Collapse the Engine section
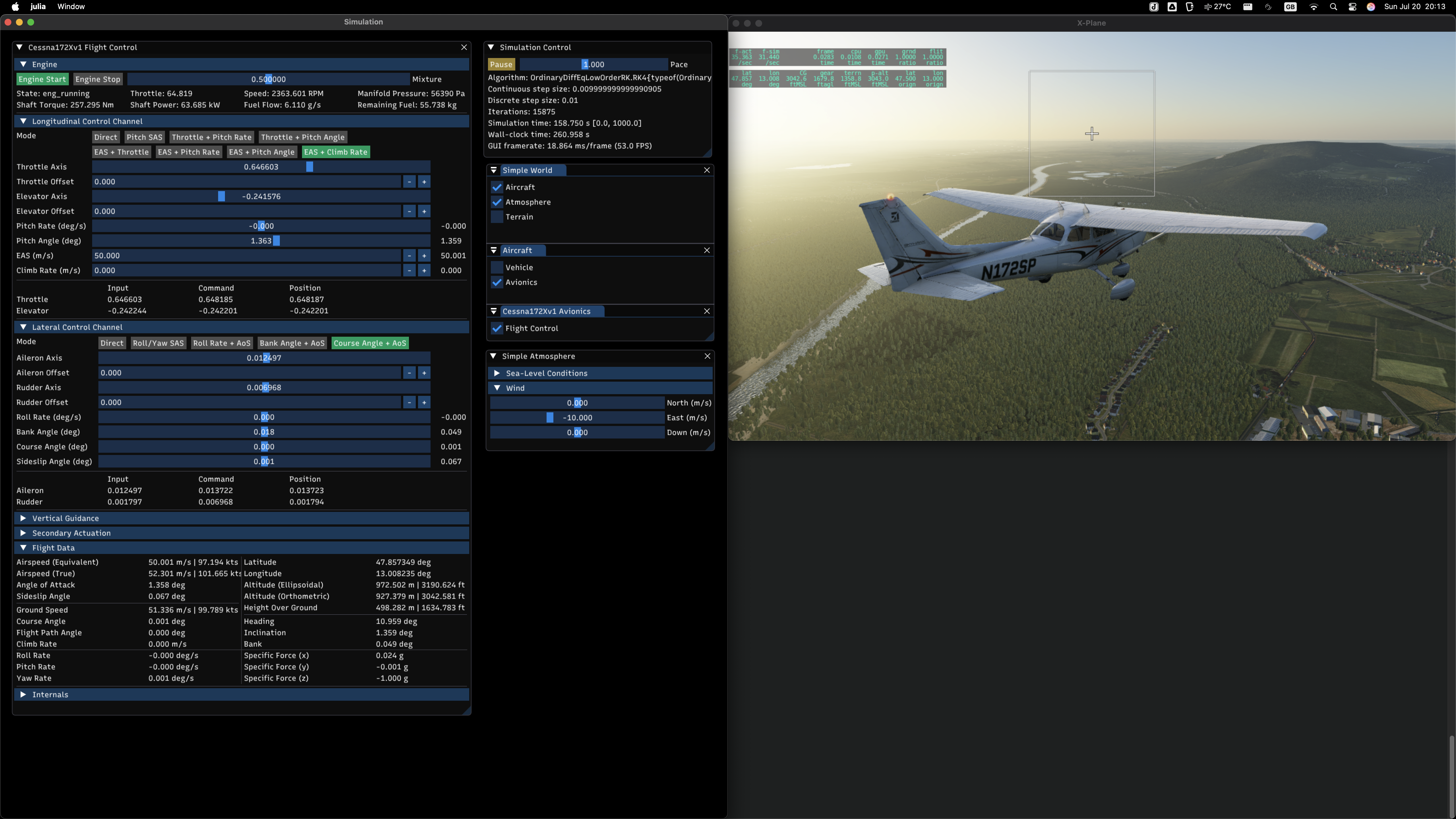 click(x=23, y=65)
